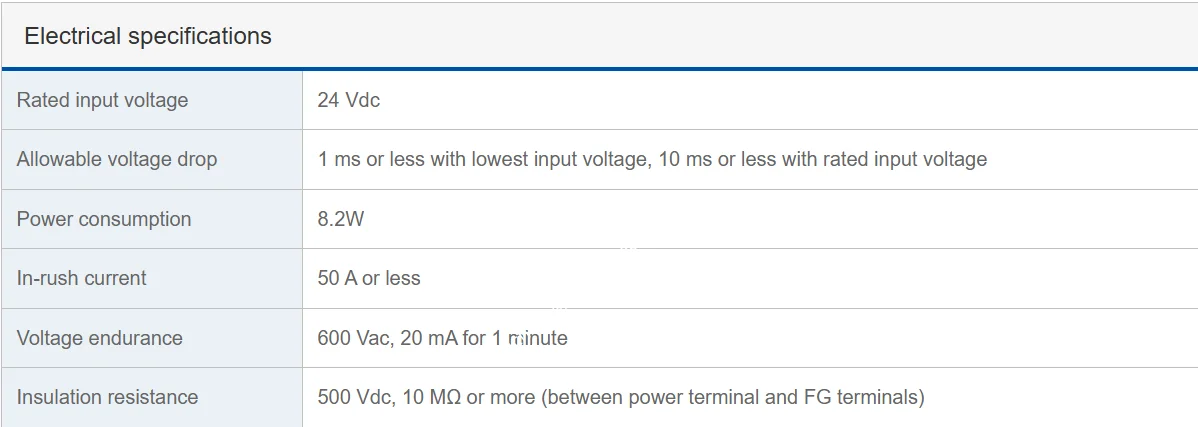Click the 600 Vac voltage text

click(x=353, y=338)
